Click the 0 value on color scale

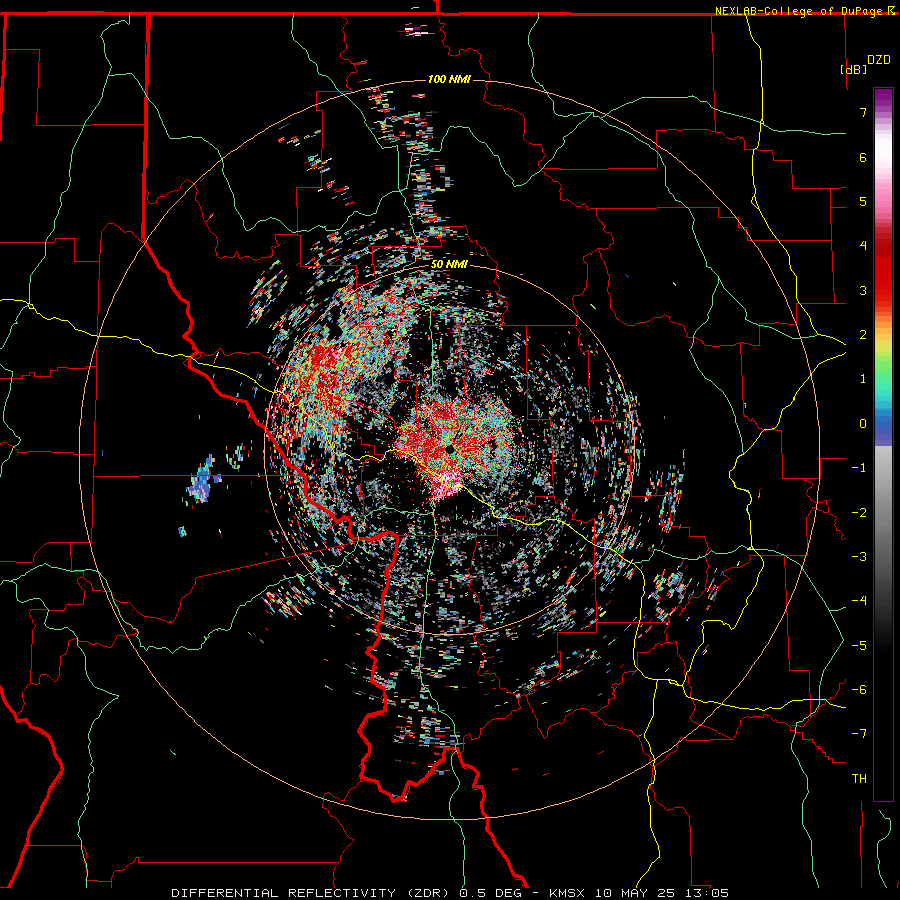863,424
